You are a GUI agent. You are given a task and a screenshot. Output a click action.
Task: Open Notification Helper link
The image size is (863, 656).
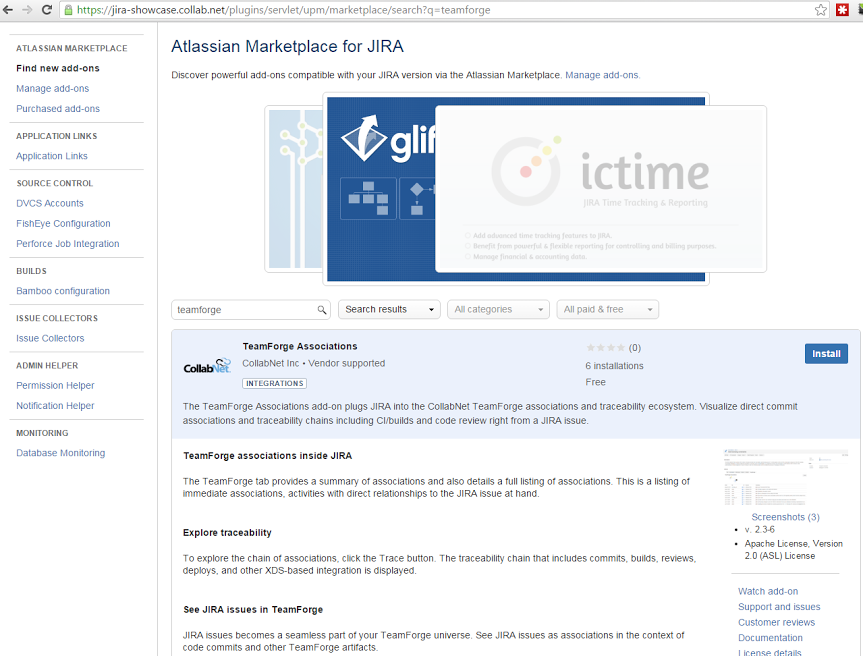55,406
